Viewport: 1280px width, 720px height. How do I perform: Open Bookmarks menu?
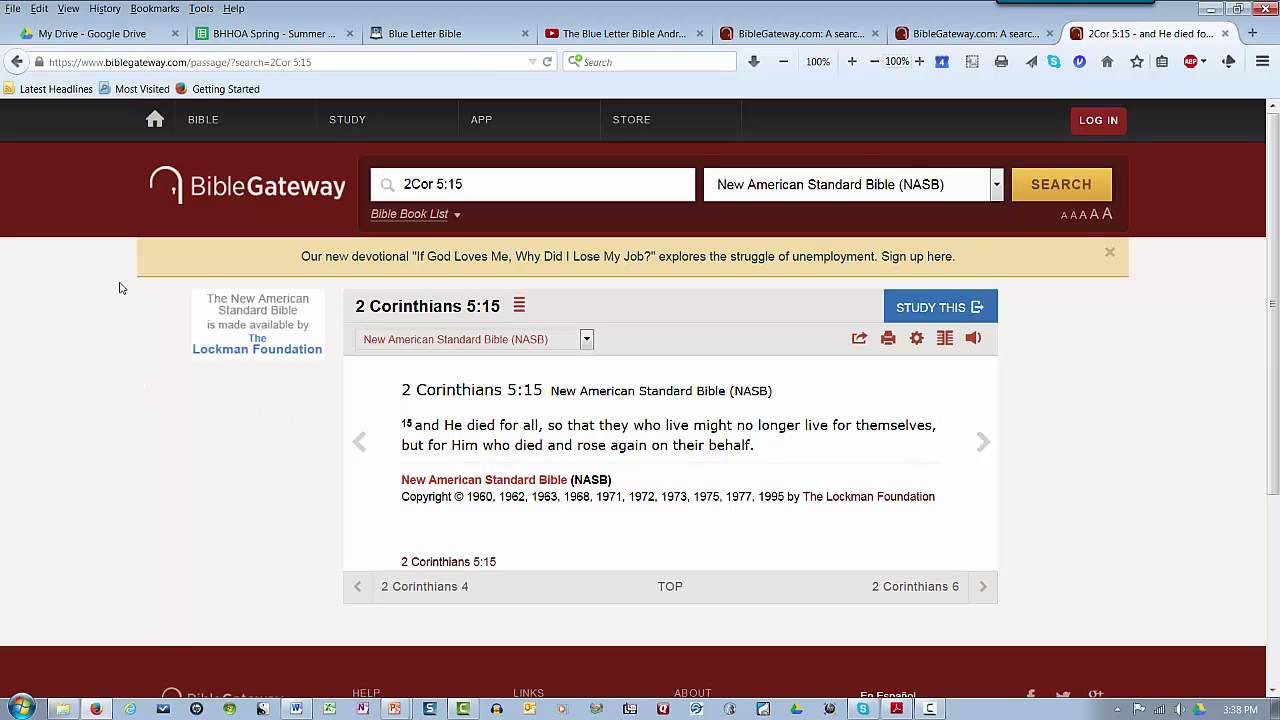[154, 8]
